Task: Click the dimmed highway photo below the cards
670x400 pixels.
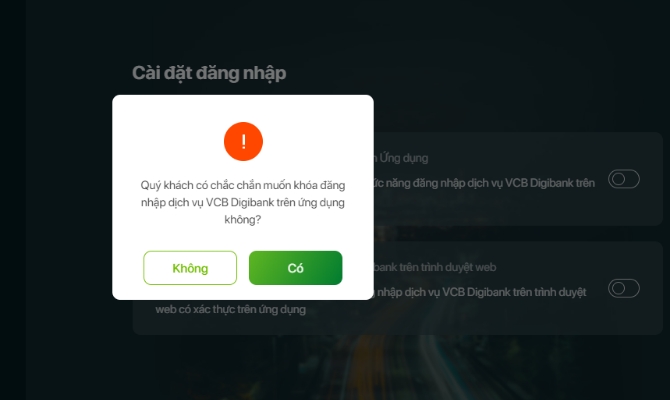Action: pyautogui.click(x=397, y=368)
